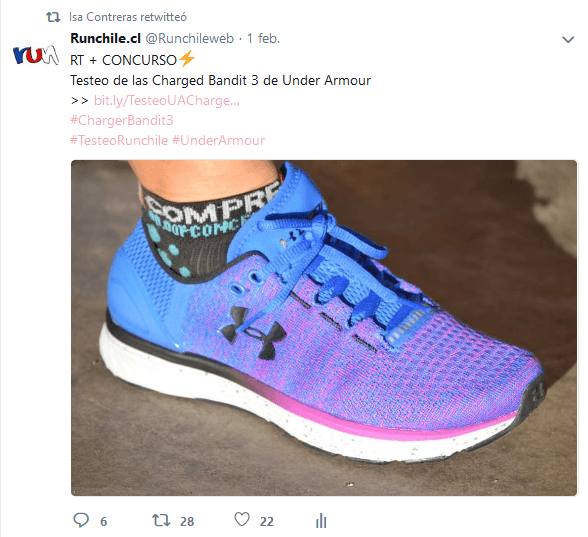Open the #ChargerBandit3 hashtag

122,120
